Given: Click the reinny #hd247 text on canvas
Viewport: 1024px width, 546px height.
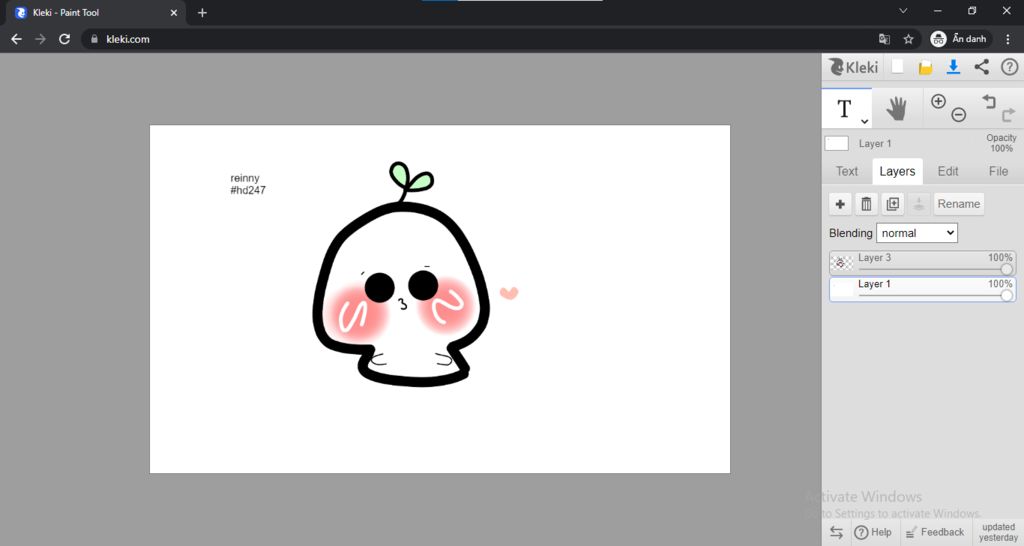Looking at the screenshot, I should [x=248, y=184].
